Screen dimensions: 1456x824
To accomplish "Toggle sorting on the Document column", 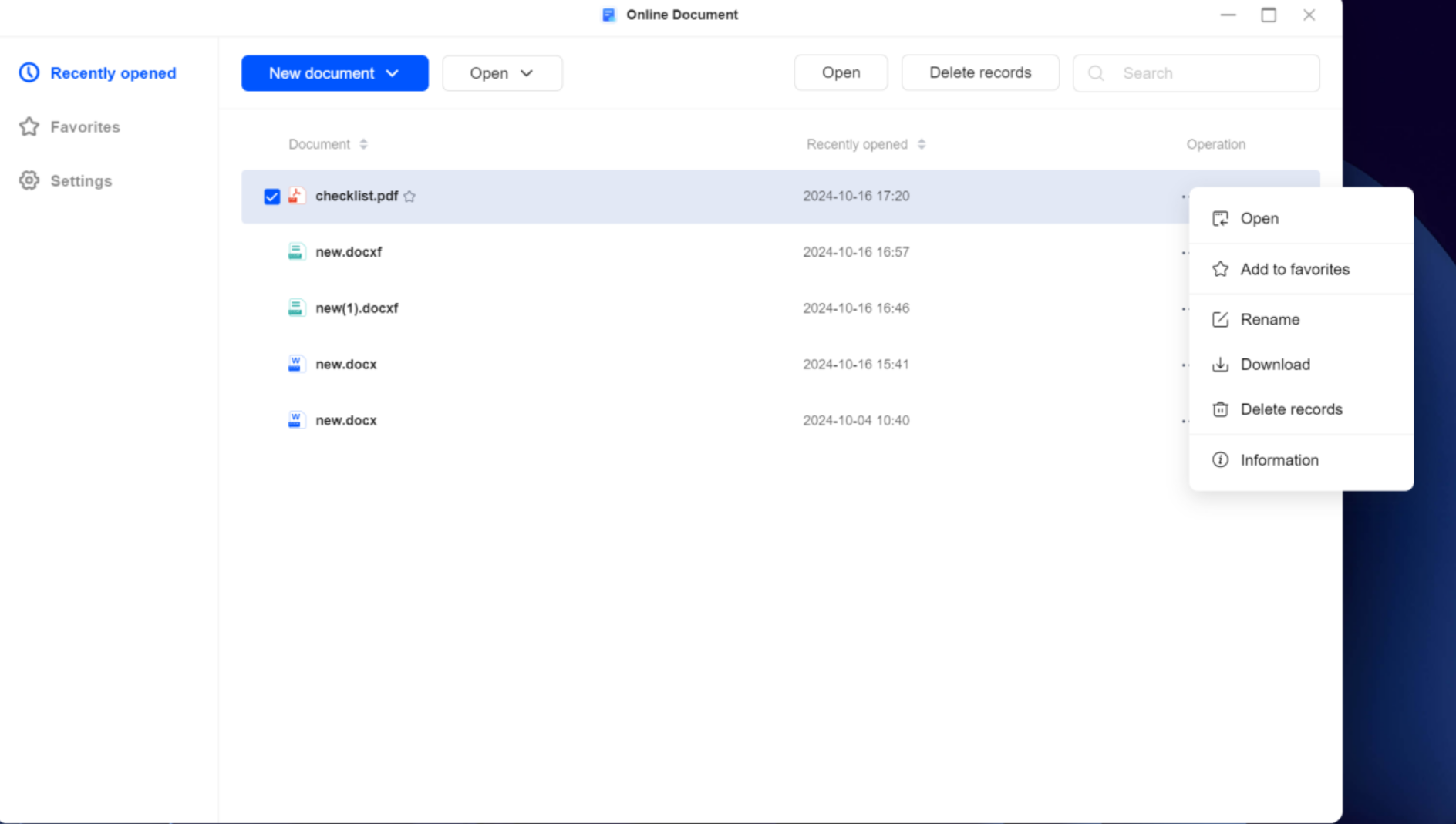I will click(x=364, y=144).
